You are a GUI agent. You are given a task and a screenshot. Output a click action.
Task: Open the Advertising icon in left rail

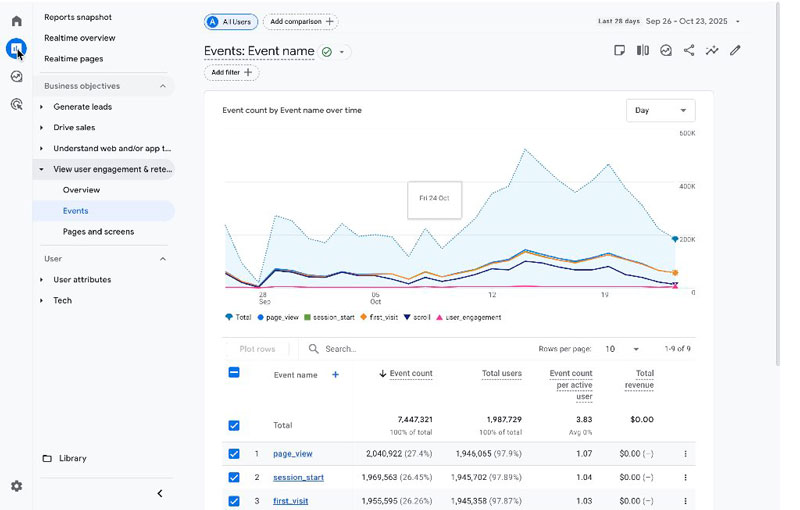(x=16, y=104)
